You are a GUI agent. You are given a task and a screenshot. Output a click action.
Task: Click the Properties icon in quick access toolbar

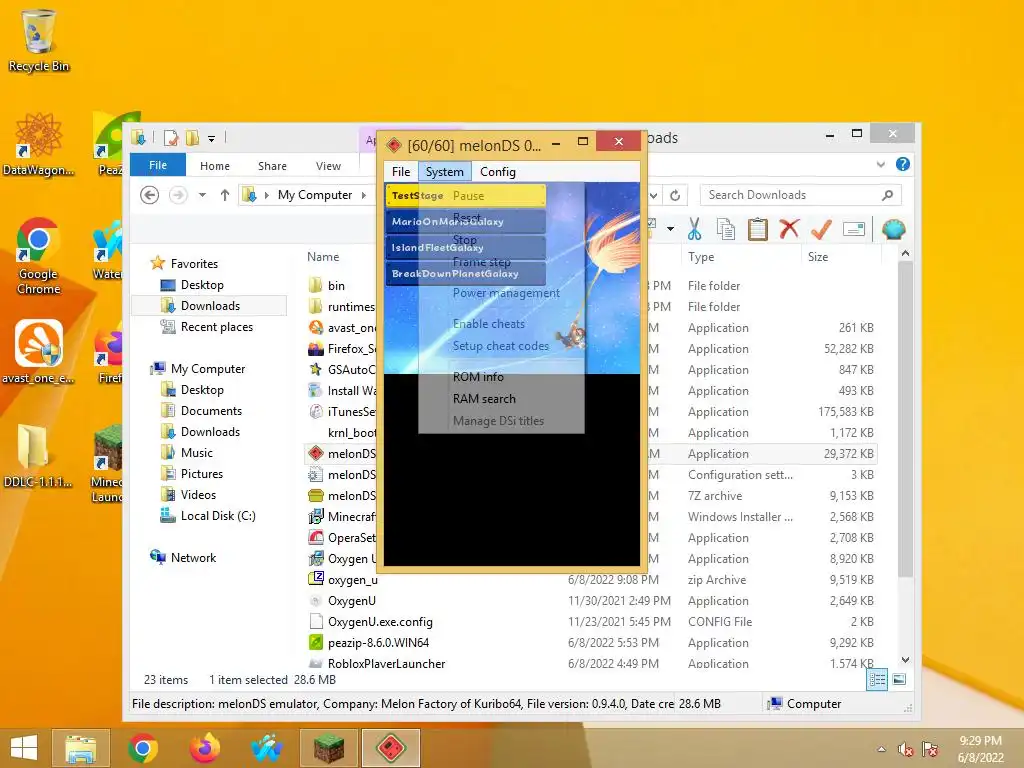coord(171,138)
